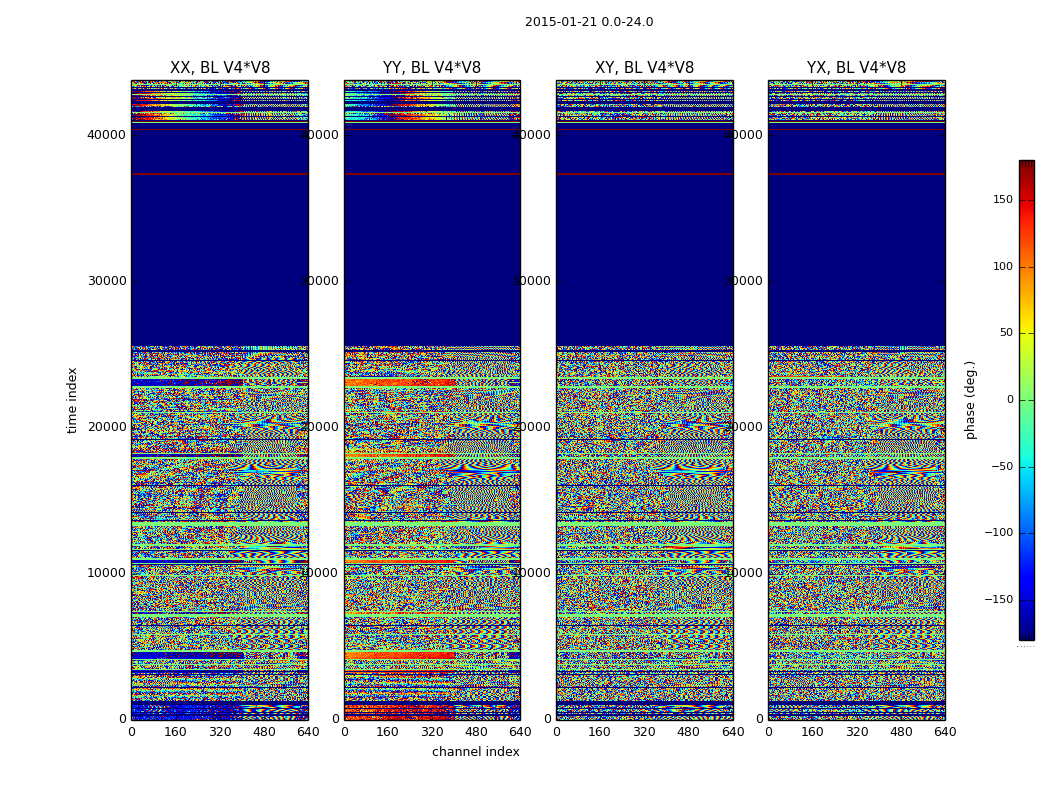The width and height of the screenshot is (1050, 800).
Task: Click the '480' x-tick under the YY plot
Action: coord(476,732)
